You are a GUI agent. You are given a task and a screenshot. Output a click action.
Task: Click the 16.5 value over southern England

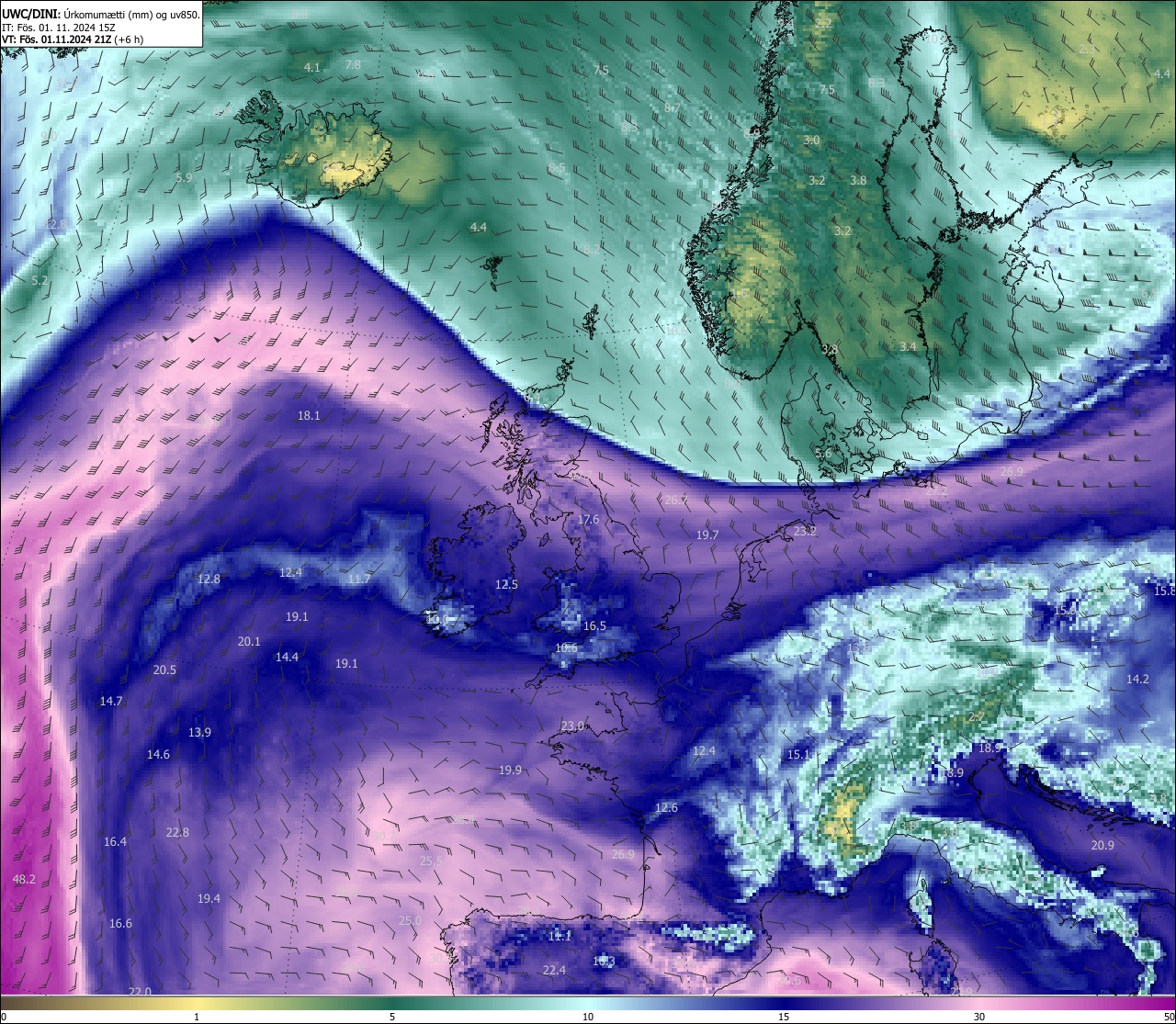tap(594, 626)
